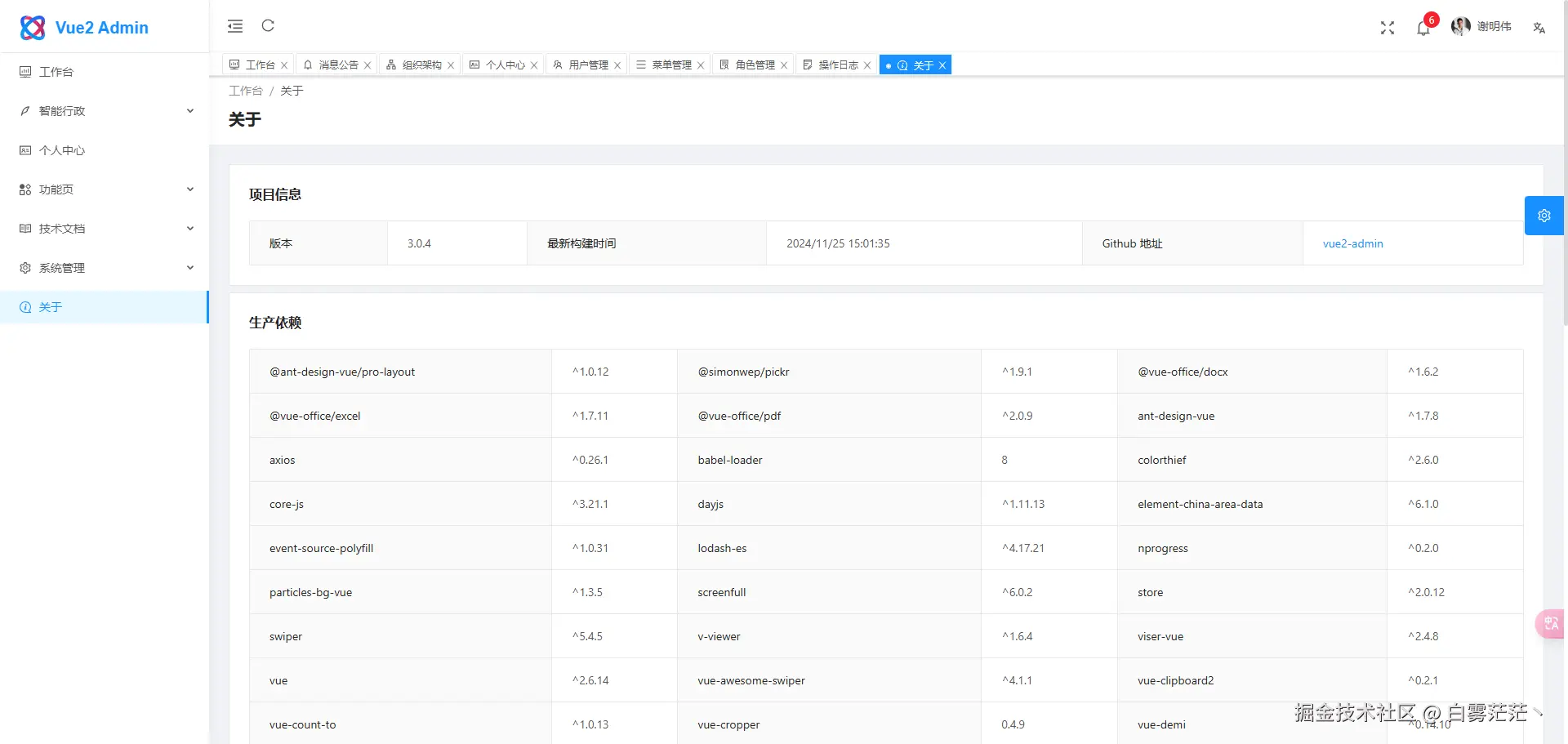Open the vue2-admin Github link
This screenshot has height=744, width=1568.
click(x=1352, y=243)
